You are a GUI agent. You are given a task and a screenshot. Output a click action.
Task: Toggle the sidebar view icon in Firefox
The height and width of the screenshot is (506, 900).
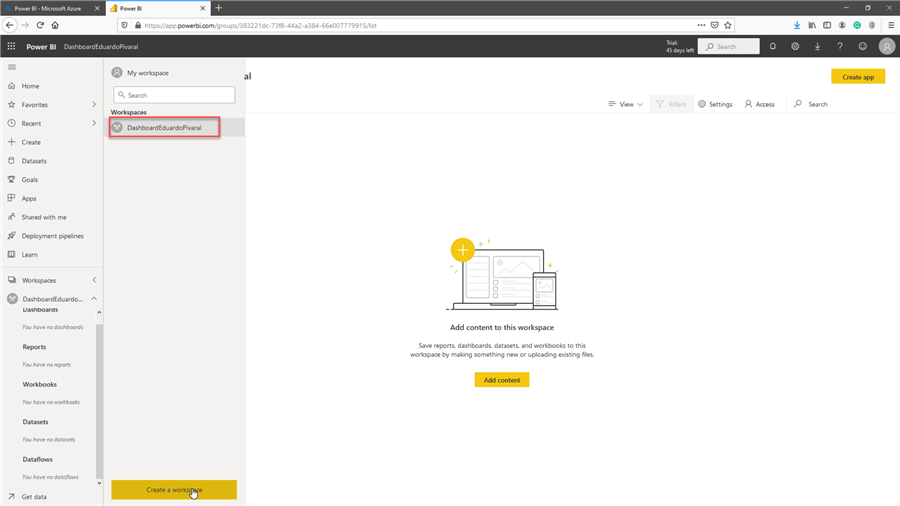[827, 25]
